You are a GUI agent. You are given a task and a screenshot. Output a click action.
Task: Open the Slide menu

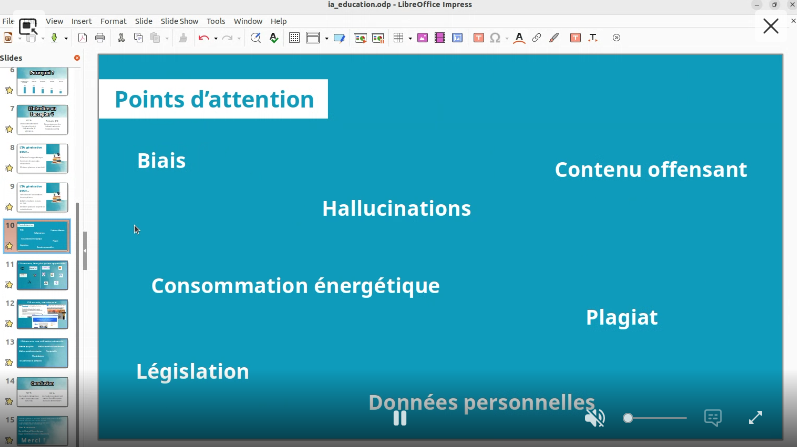coord(143,21)
